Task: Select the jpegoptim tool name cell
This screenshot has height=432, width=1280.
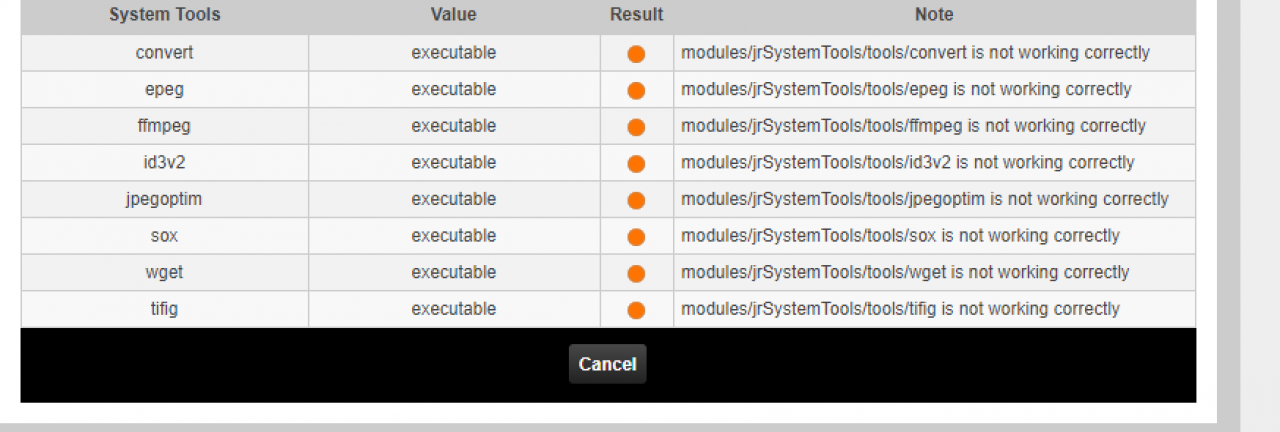Action: point(164,199)
